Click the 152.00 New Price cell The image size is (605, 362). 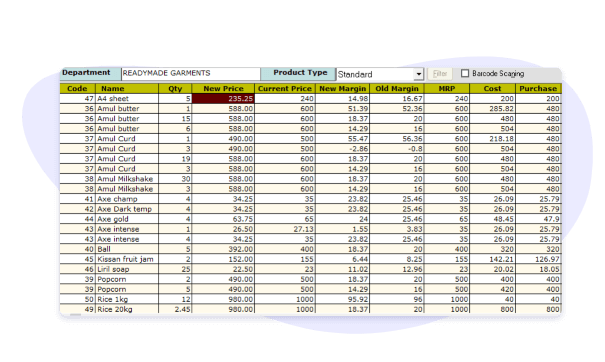pyautogui.click(x=223, y=259)
